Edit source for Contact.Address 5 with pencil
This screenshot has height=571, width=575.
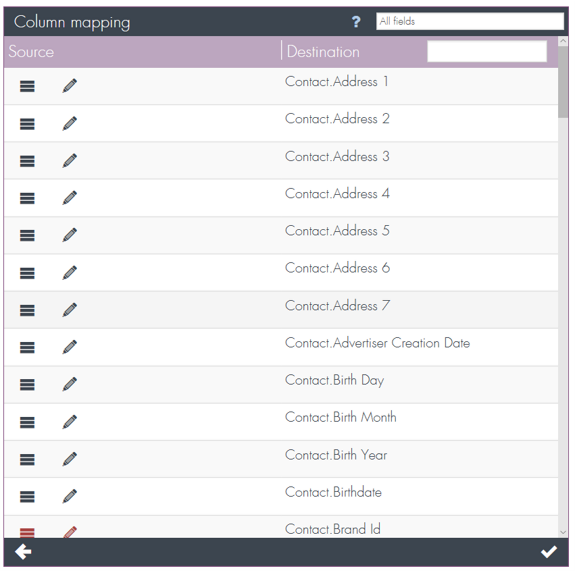point(70,235)
